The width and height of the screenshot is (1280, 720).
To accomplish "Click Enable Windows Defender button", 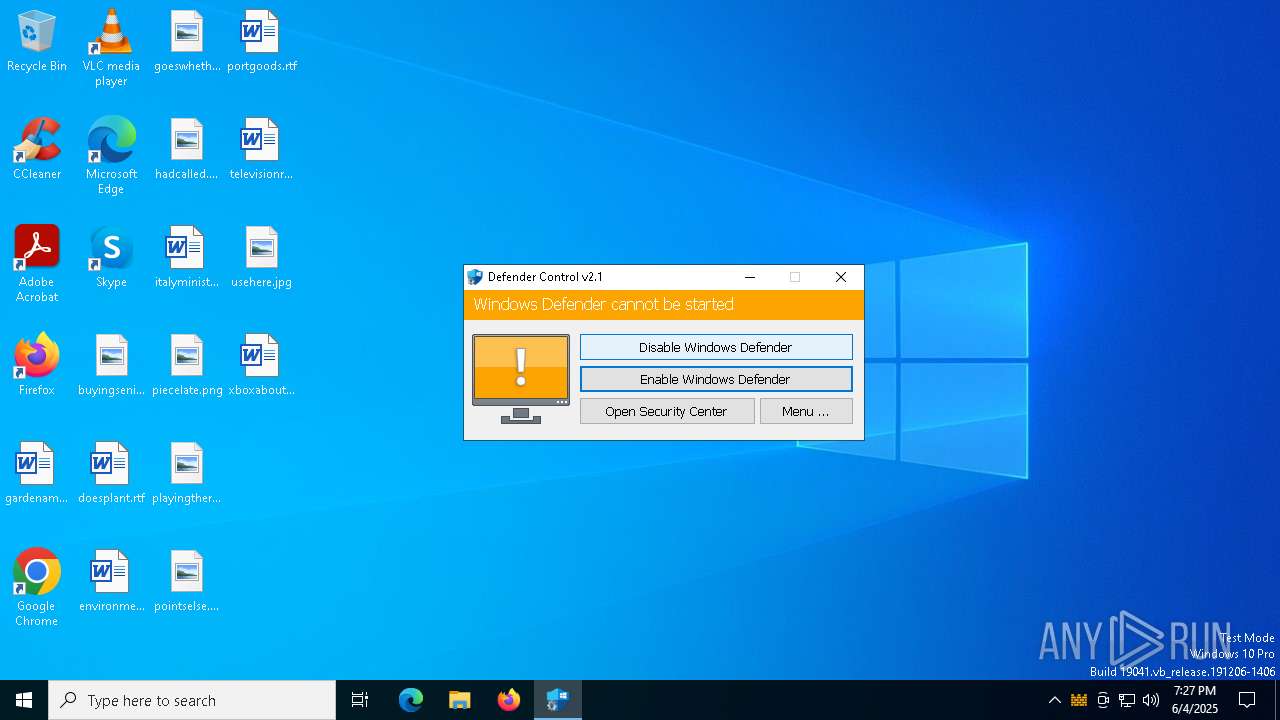I will pyautogui.click(x=716, y=379).
